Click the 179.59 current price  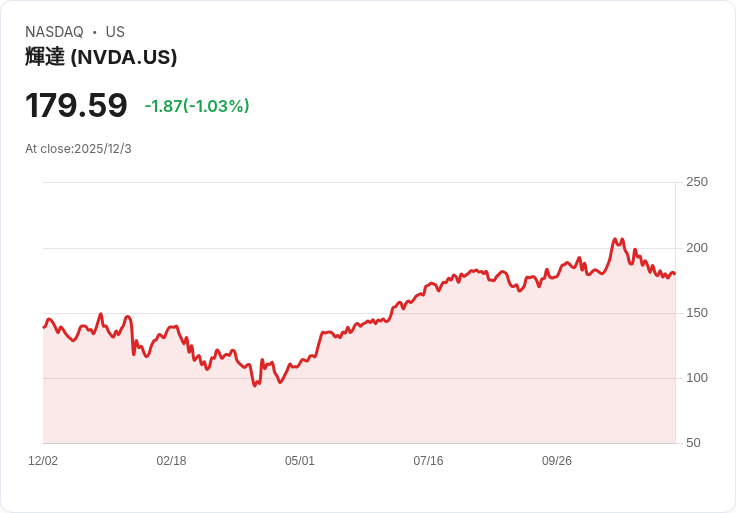pyautogui.click(x=76, y=106)
